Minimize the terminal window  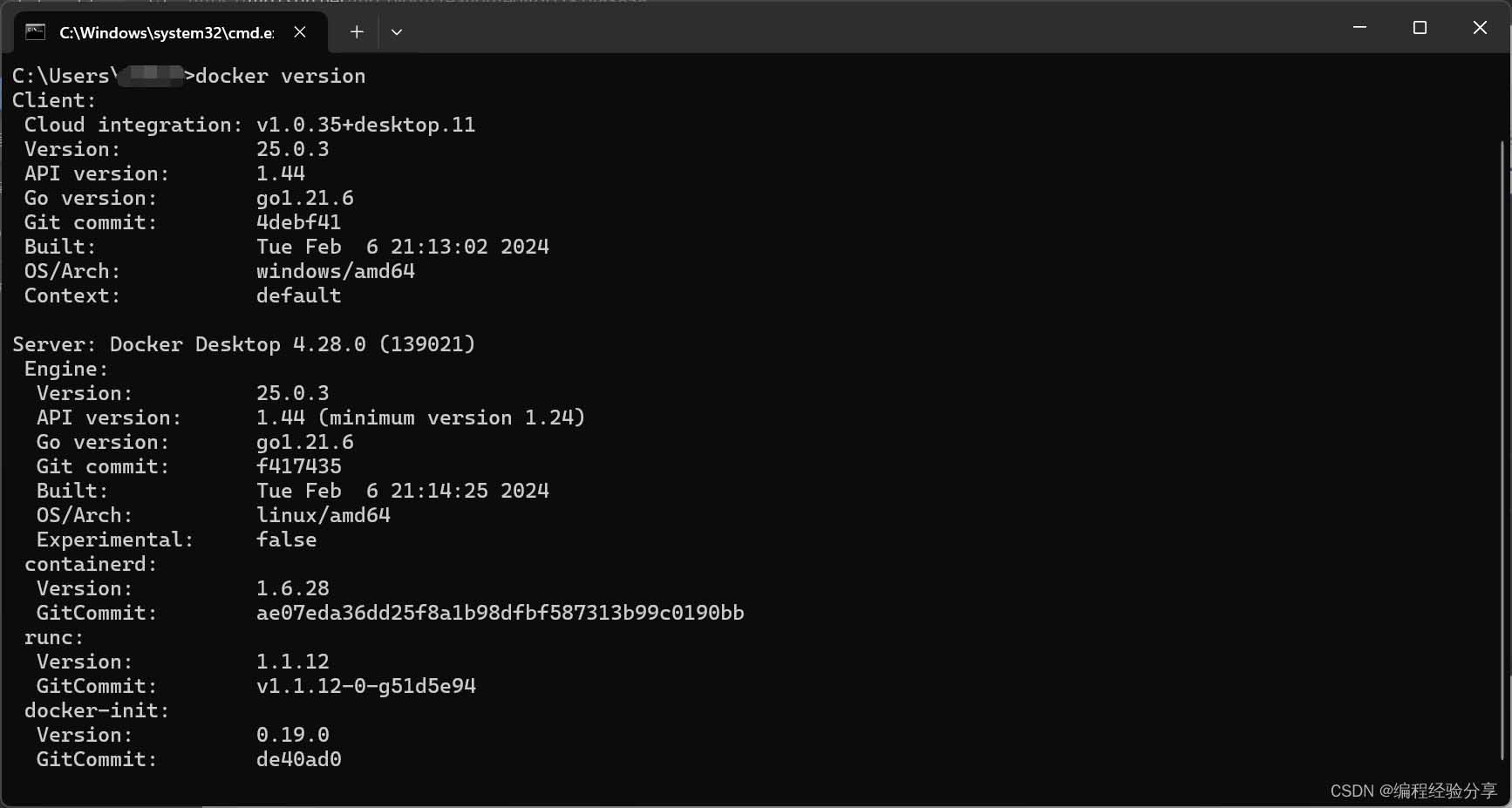pos(1360,27)
